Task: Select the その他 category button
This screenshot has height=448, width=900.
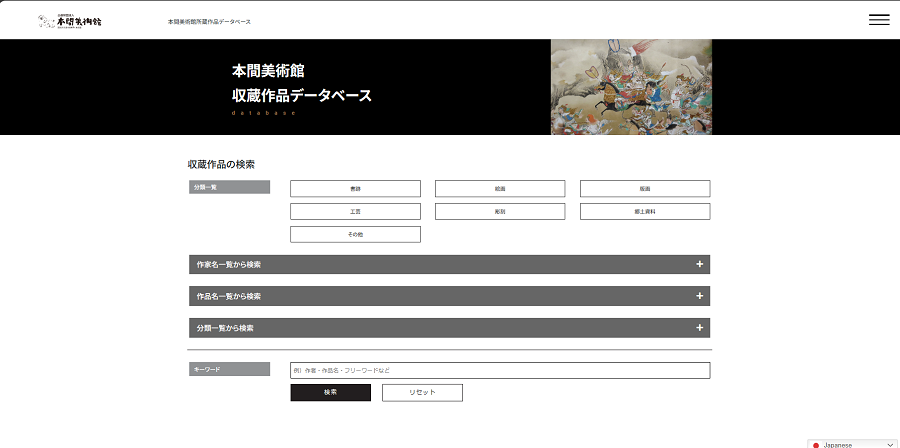Action: click(355, 235)
